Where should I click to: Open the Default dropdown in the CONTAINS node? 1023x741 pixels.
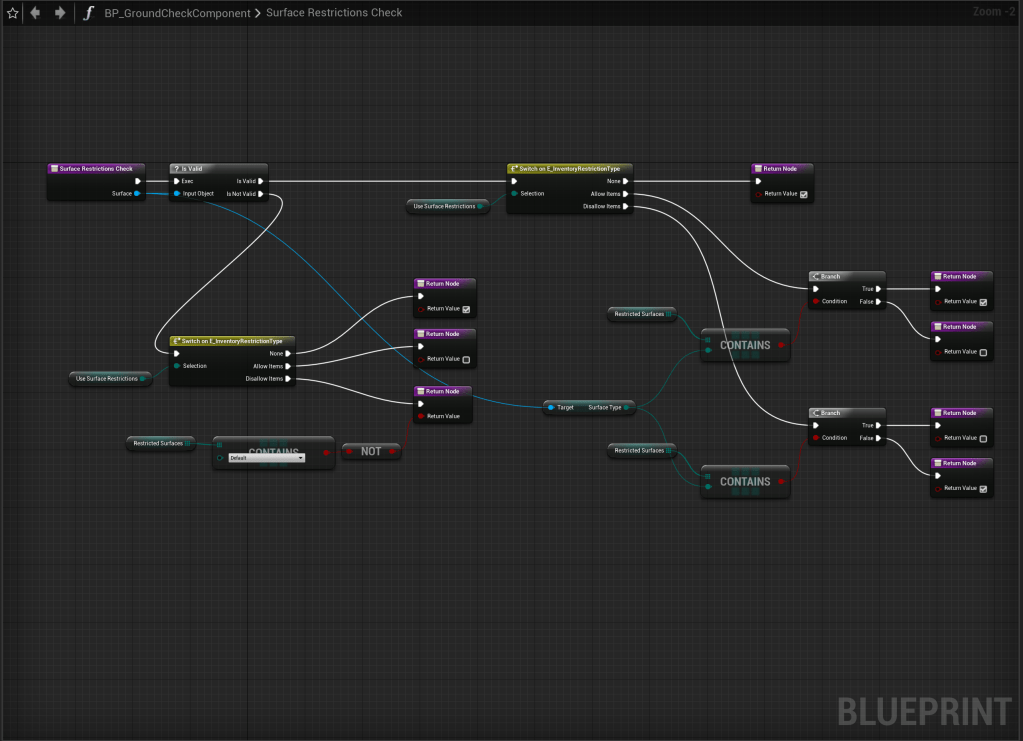click(x=266, y=458)
